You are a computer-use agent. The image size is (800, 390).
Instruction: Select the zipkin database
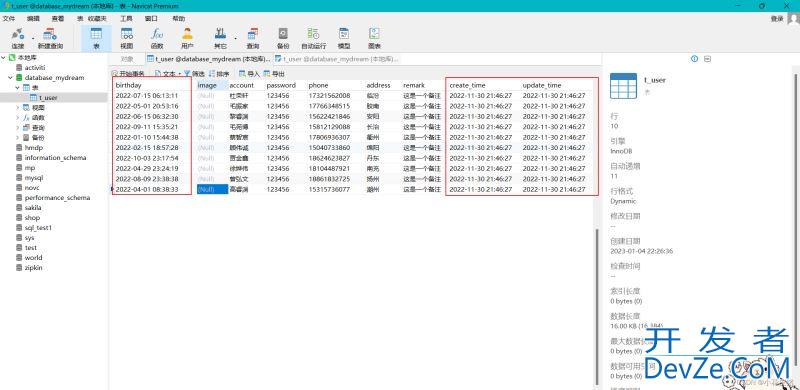[x=33, y=267]
